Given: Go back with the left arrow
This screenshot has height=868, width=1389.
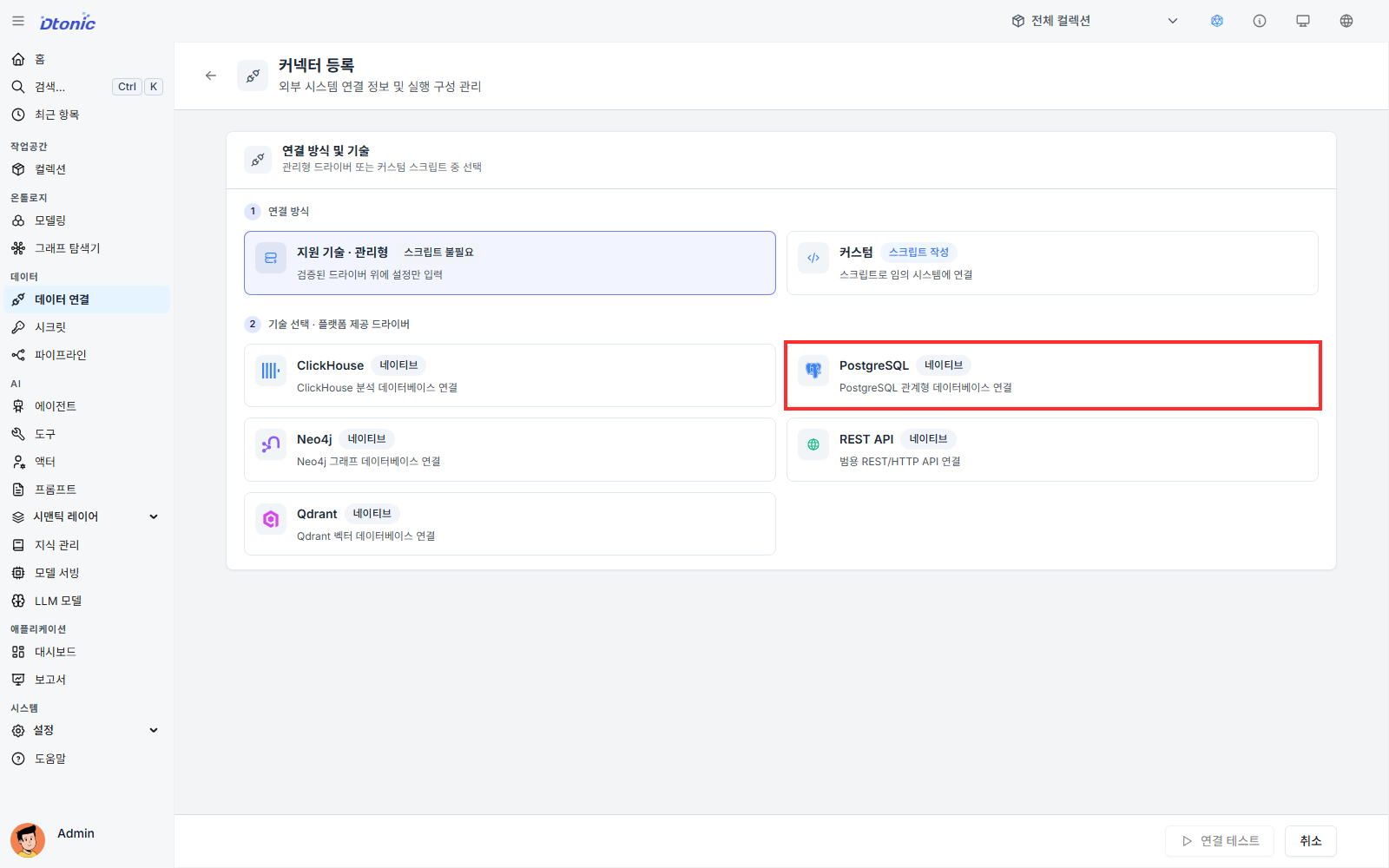Looking at the screenshot, I should [x=211, y=76].
